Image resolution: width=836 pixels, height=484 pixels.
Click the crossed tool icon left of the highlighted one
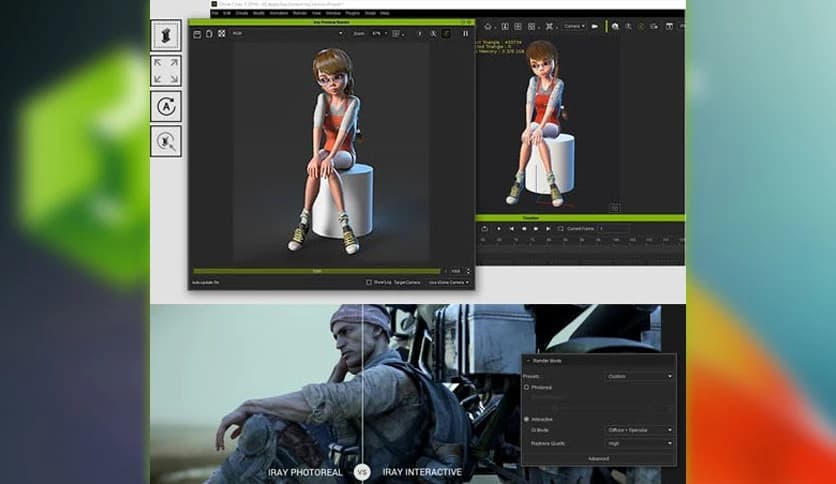pos(433,34)
